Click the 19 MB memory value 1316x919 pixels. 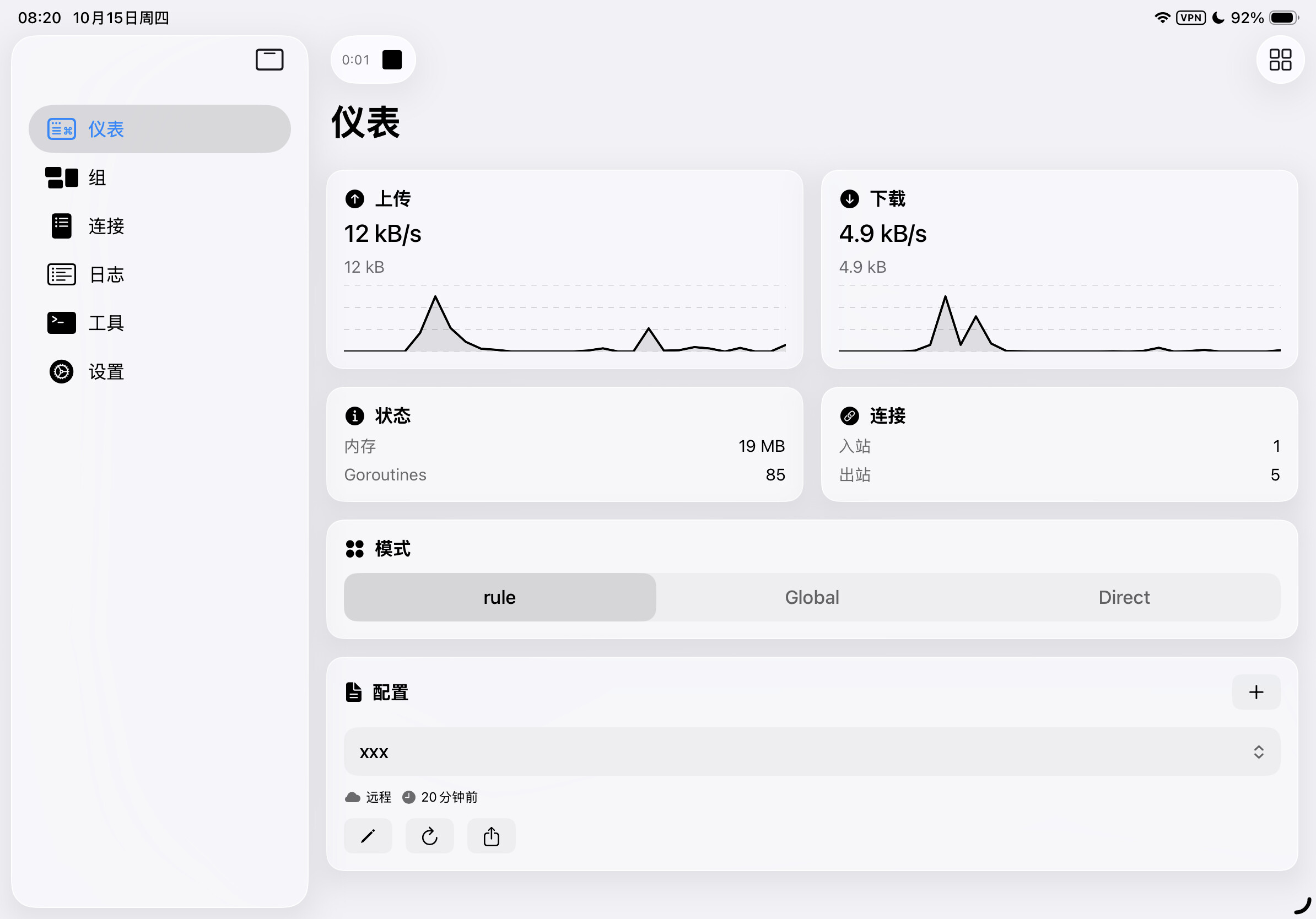pos(761,446)
